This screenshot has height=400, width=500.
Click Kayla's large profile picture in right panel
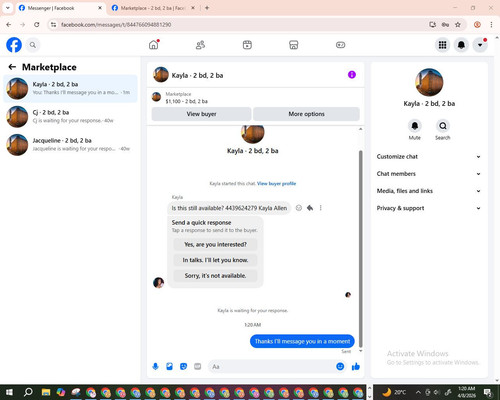429,82
